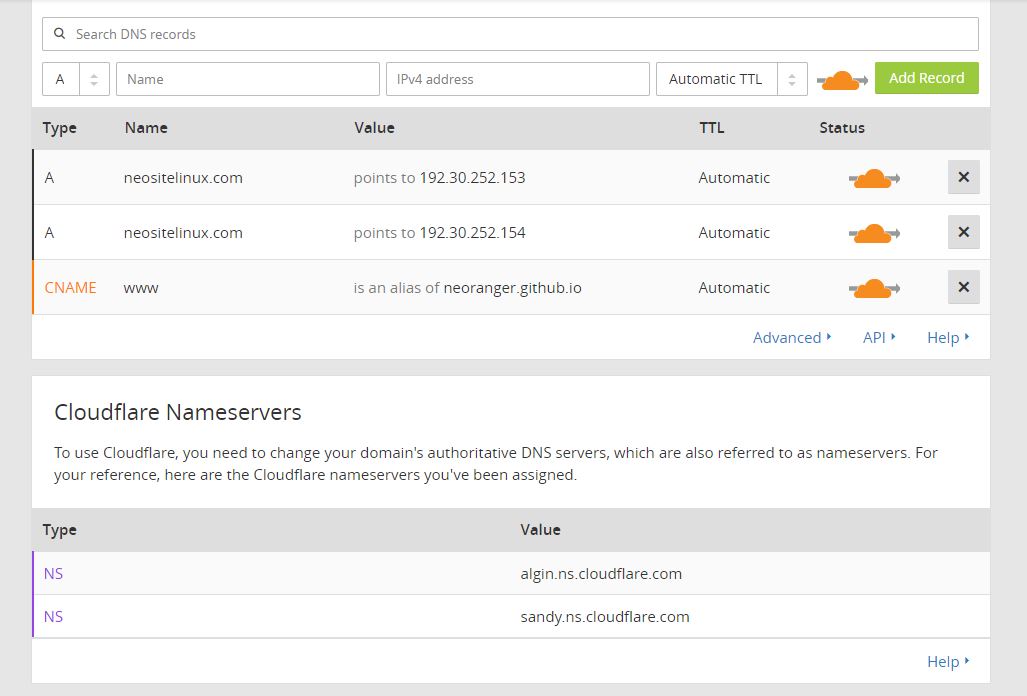
Task: Focus the IPv4 address input field
Action: (518, 79)
